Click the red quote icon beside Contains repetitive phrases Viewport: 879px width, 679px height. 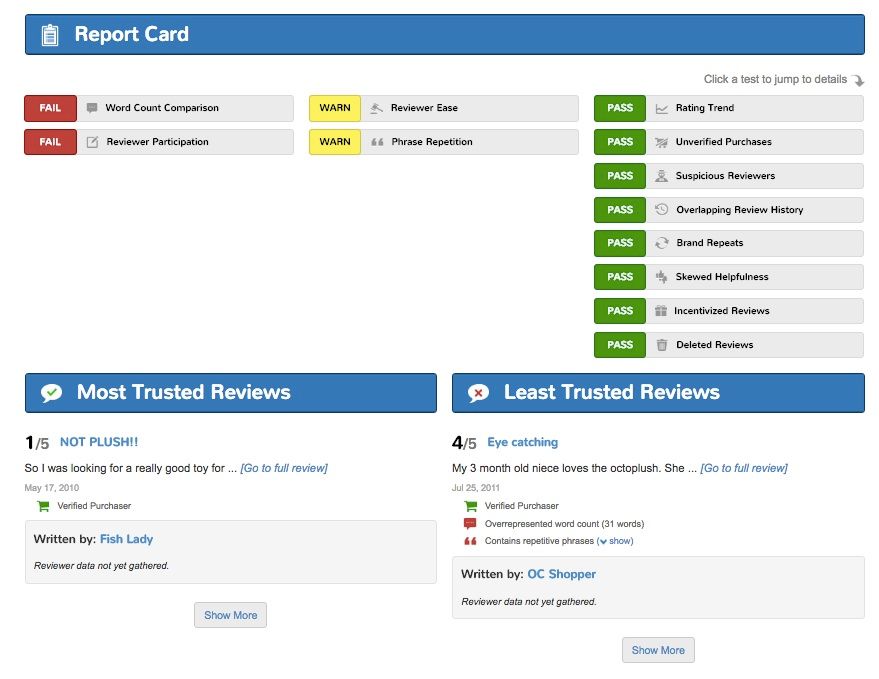(470, 541)
